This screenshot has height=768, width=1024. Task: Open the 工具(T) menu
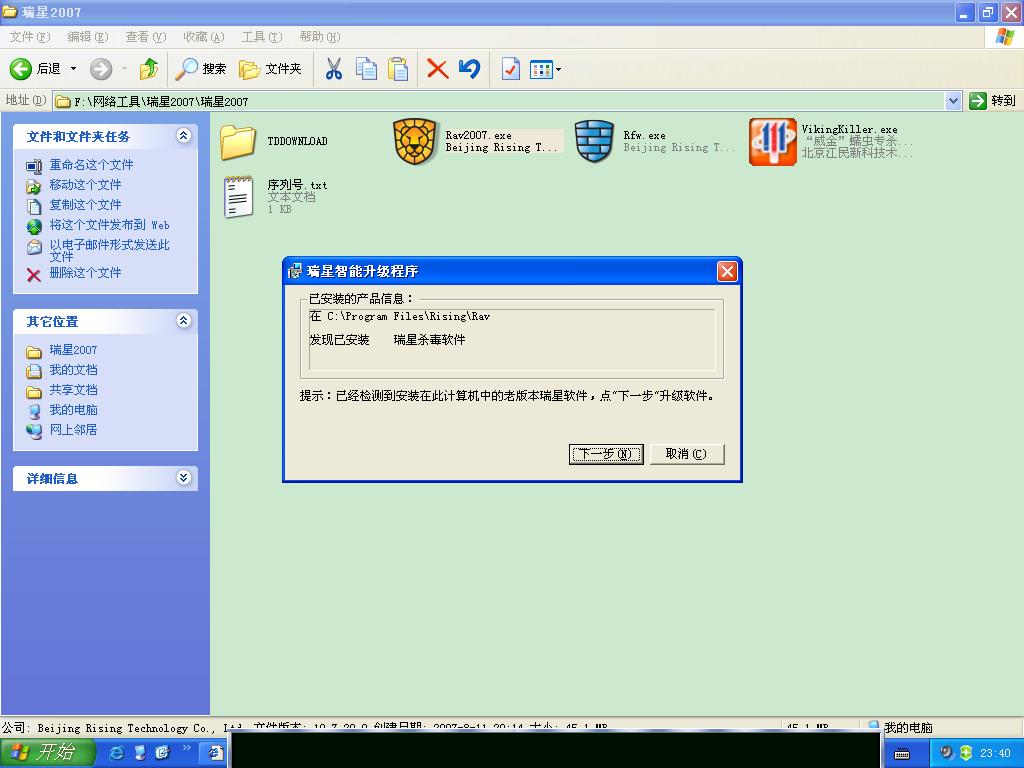262,37
